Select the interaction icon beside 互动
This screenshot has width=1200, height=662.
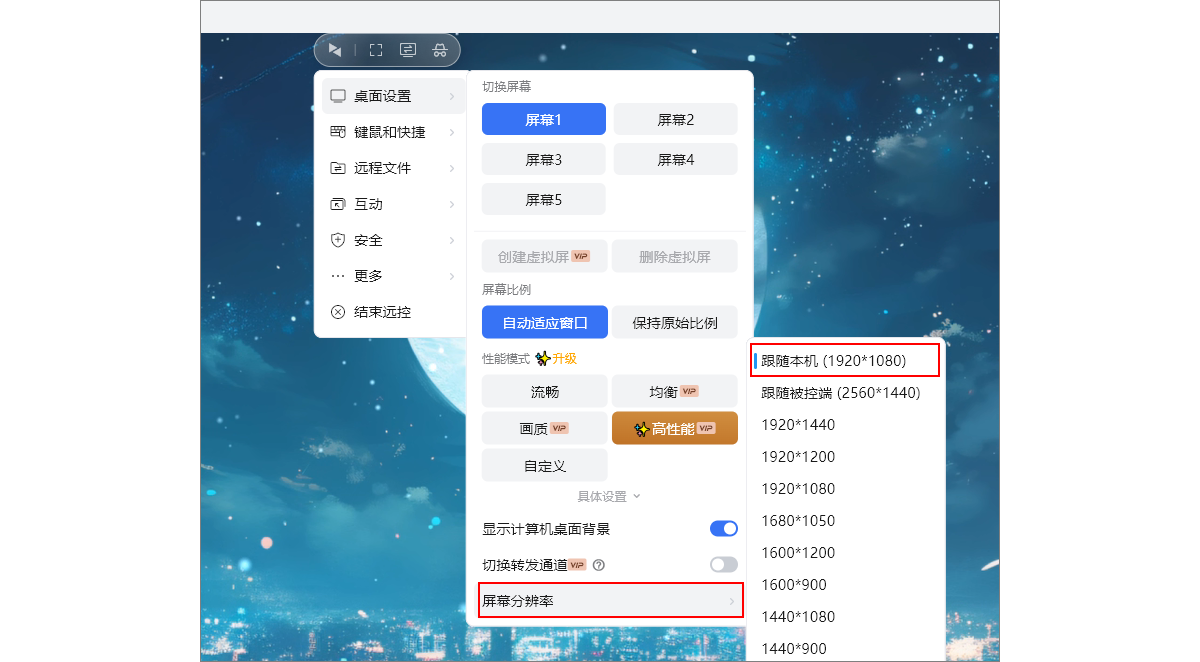point(338,203)
